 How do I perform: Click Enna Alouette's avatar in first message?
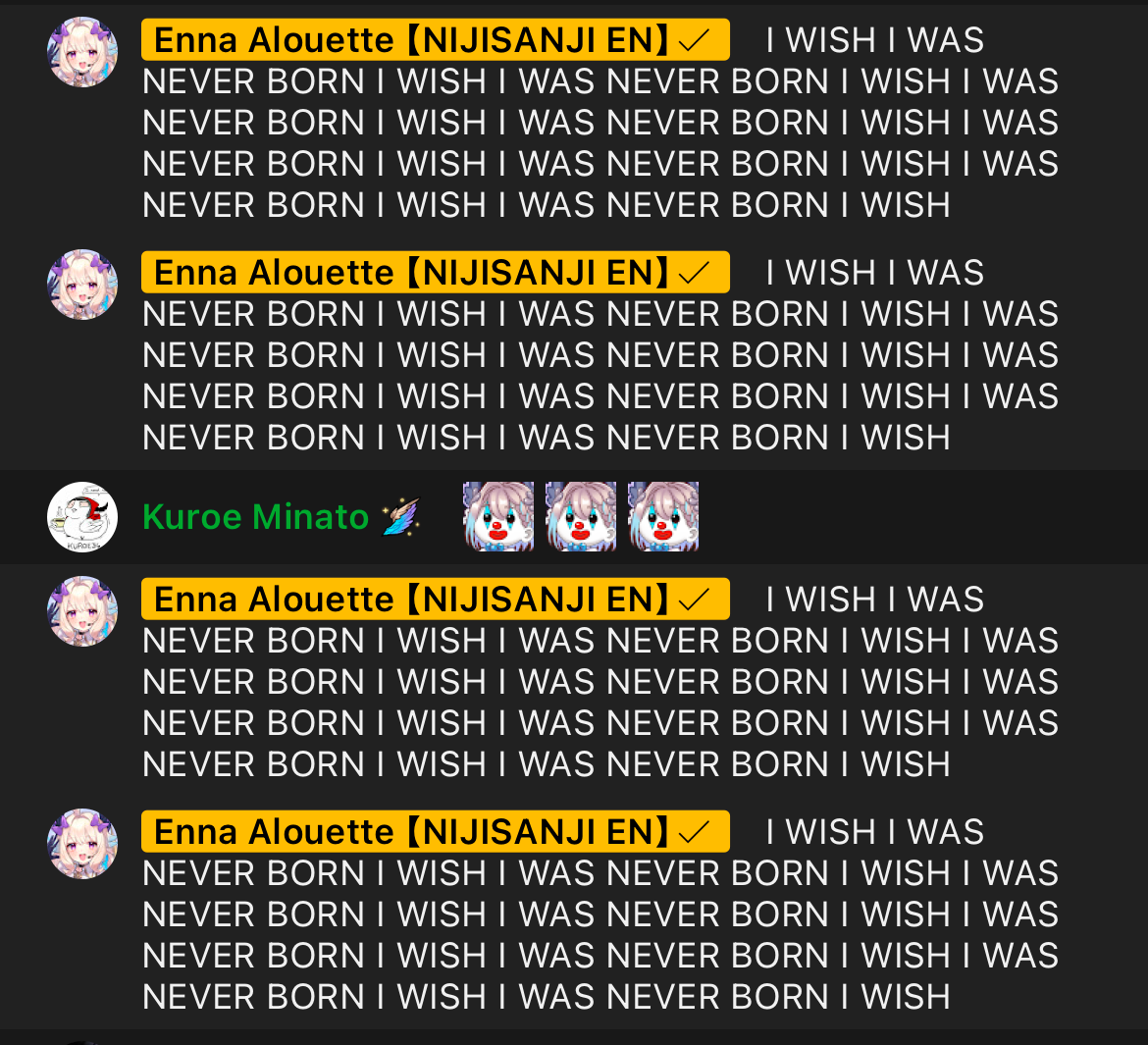tap(82, 52)
